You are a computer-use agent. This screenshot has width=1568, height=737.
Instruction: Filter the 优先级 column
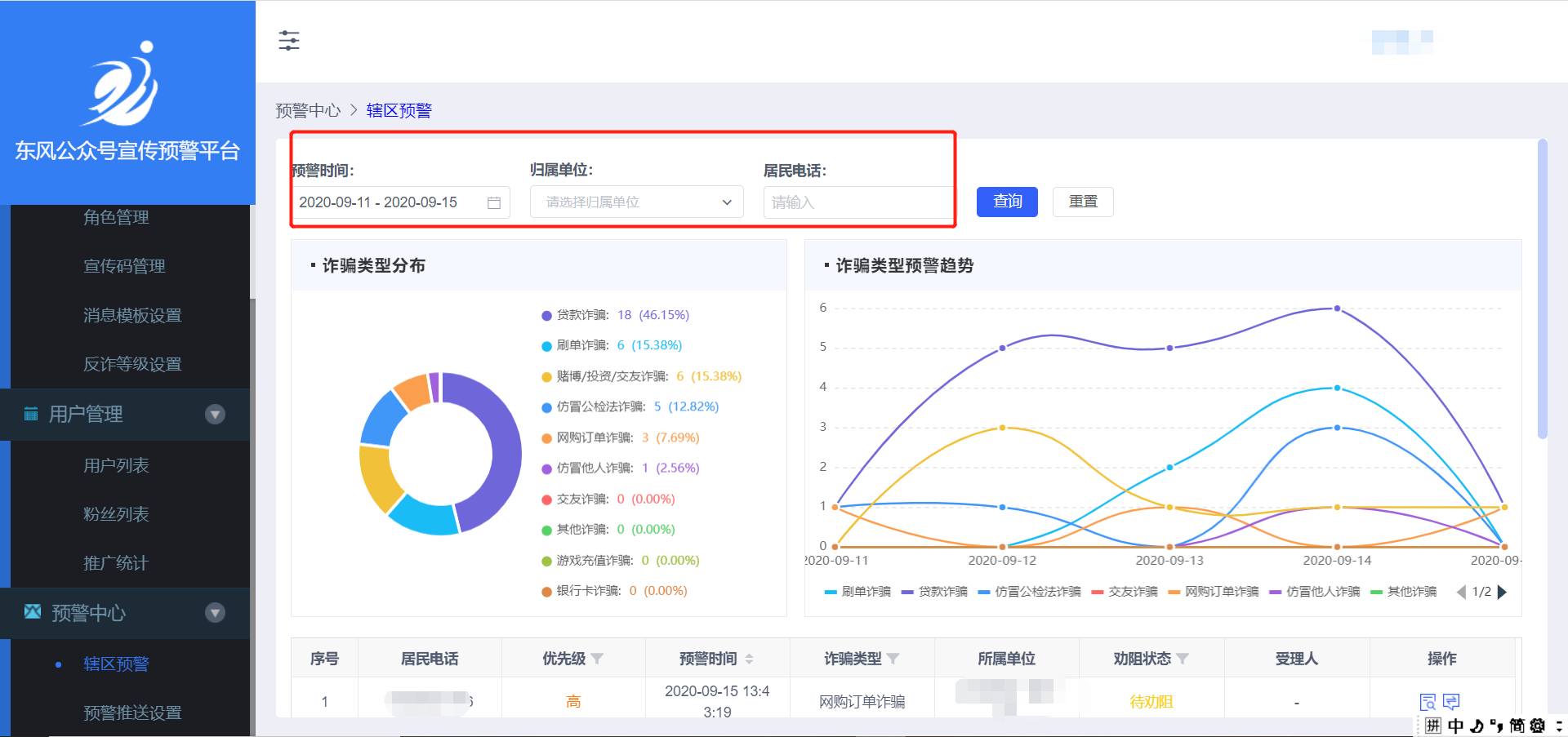pyautogui.click(x=597, y=659)
